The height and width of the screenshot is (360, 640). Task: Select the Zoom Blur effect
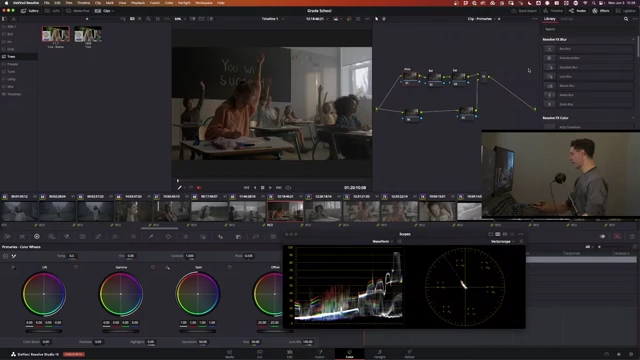[588, 104]
